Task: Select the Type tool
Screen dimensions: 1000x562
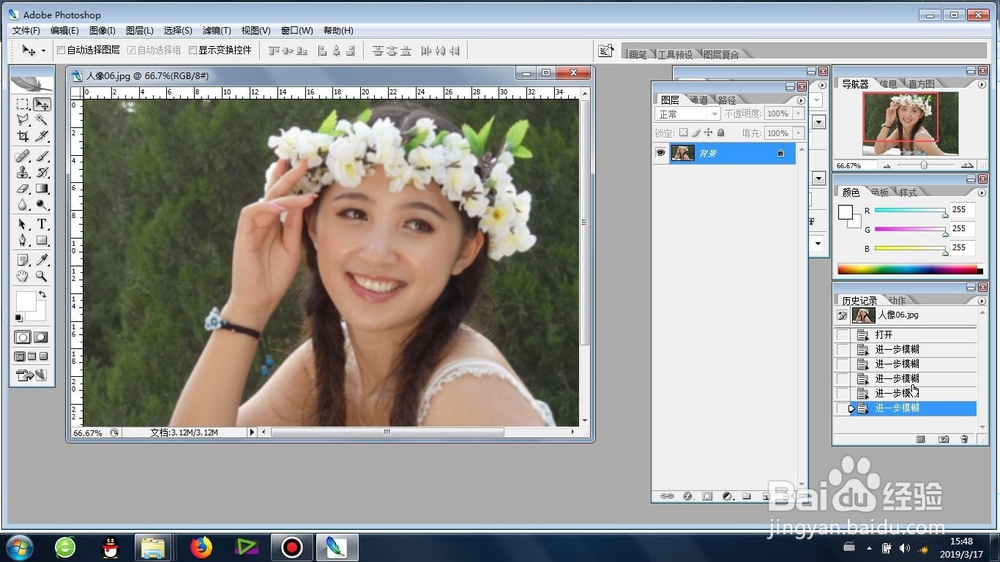Action: point(41,224)
